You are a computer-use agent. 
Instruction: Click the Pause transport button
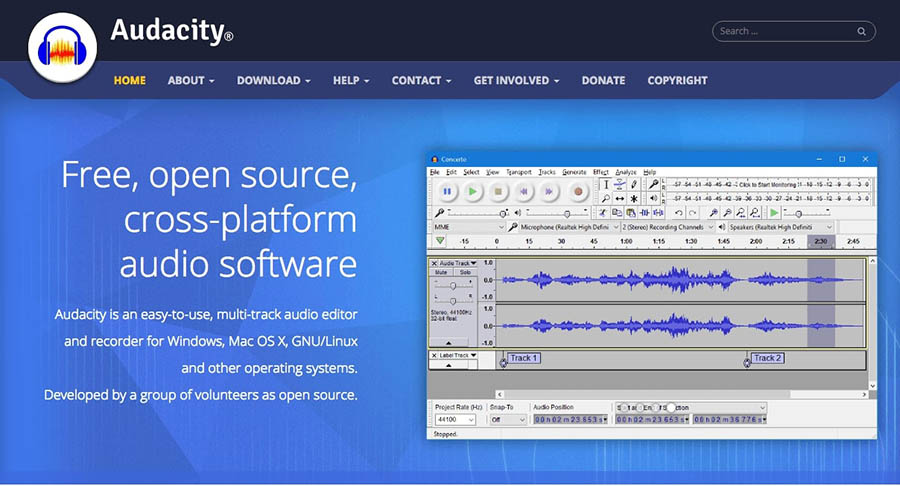pos(447,192)
